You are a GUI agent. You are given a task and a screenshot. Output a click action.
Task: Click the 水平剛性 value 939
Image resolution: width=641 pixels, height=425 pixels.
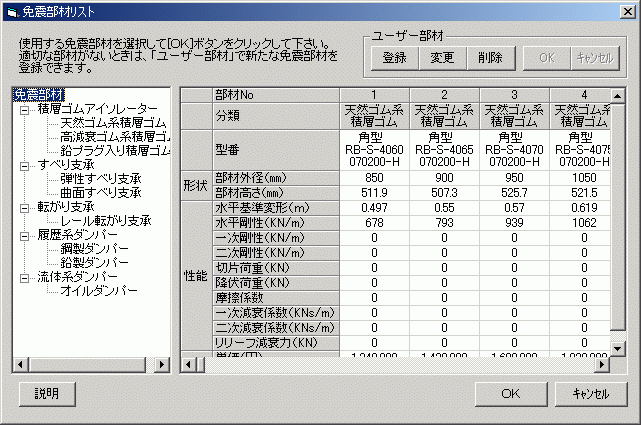514,223
